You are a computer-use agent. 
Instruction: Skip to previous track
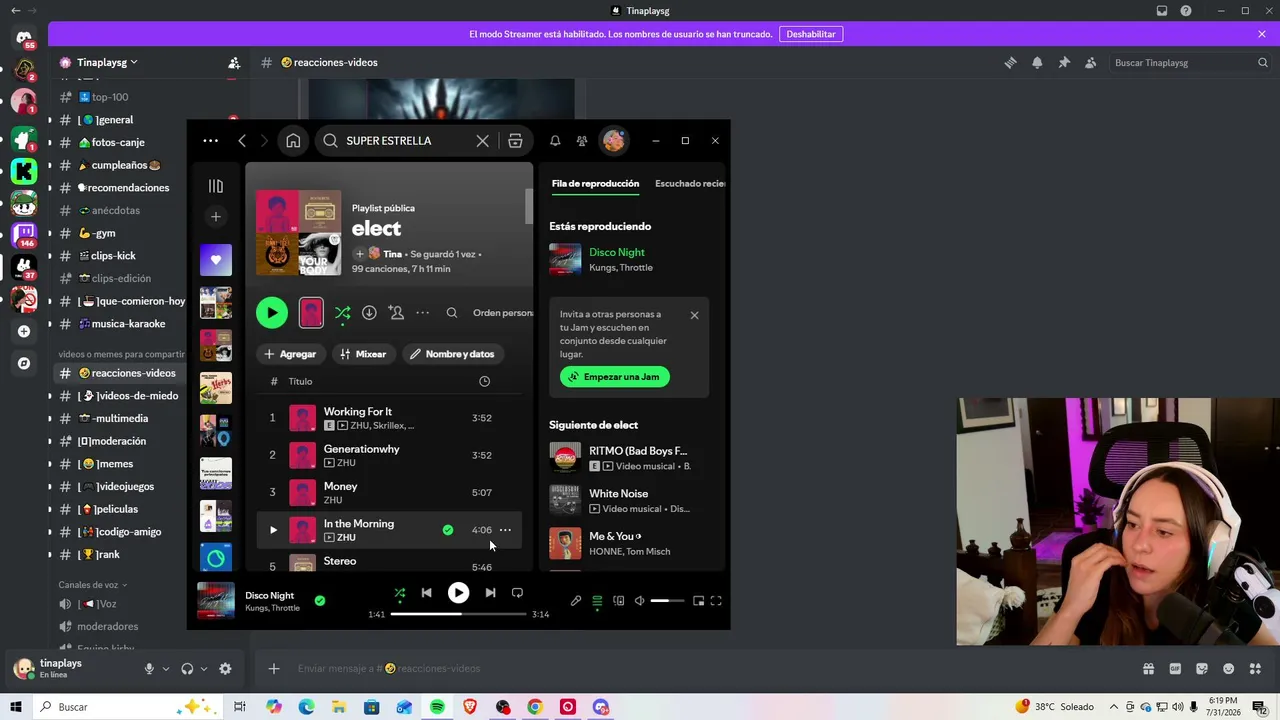click(427, 593)
